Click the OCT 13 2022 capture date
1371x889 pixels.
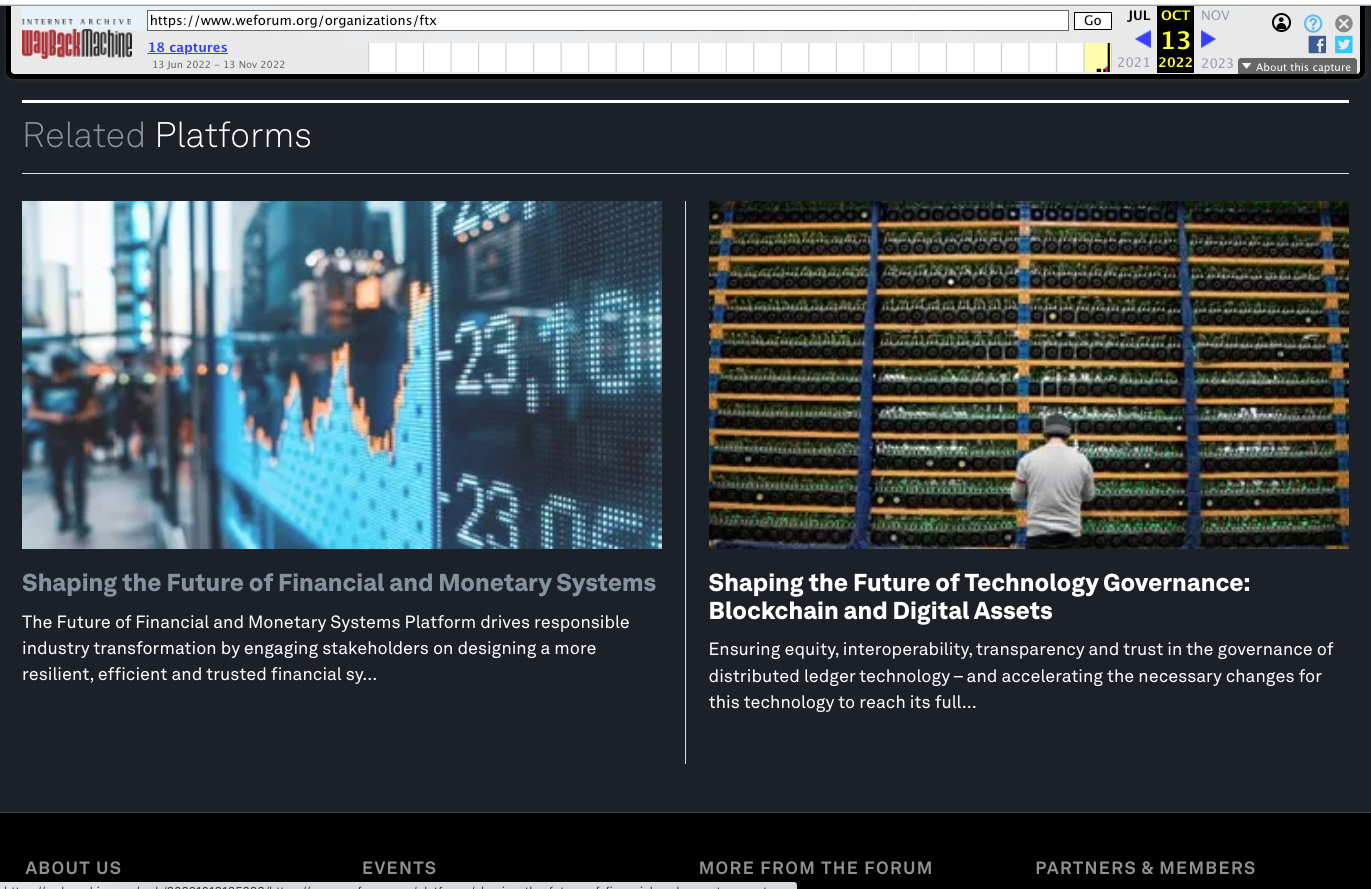[x=1175, y=39]
